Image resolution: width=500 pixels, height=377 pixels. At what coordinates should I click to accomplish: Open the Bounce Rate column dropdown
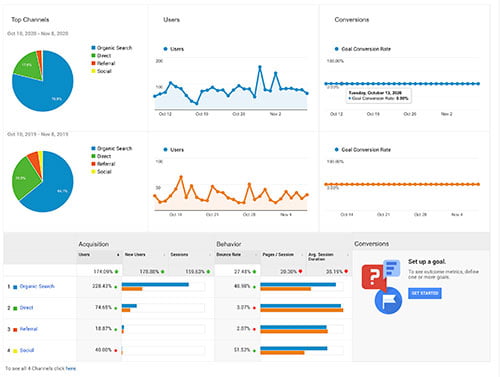tap(256, 255)
